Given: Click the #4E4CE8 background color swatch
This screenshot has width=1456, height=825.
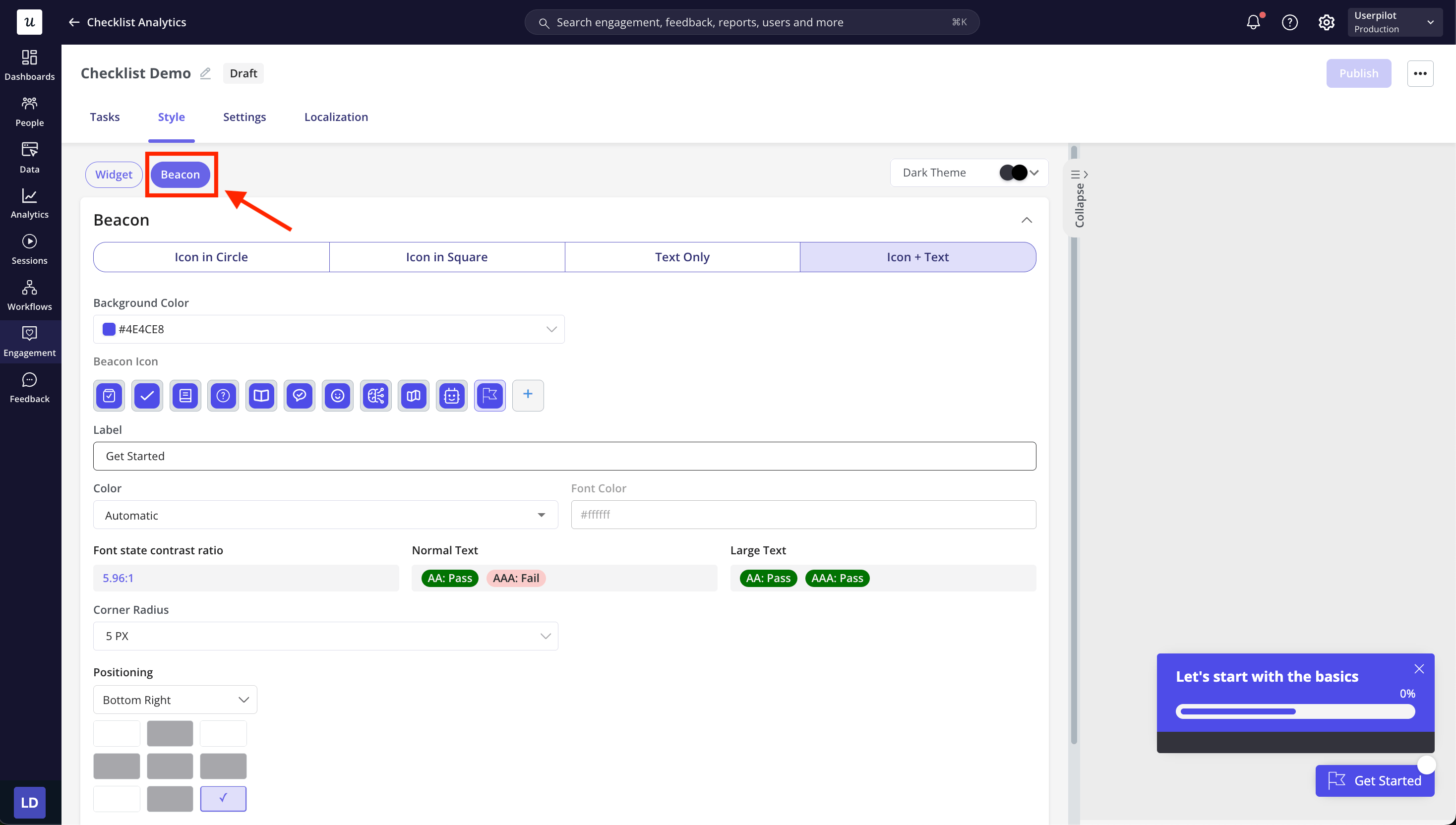Looking at the screenshot, I should click(x=109, y=329).
